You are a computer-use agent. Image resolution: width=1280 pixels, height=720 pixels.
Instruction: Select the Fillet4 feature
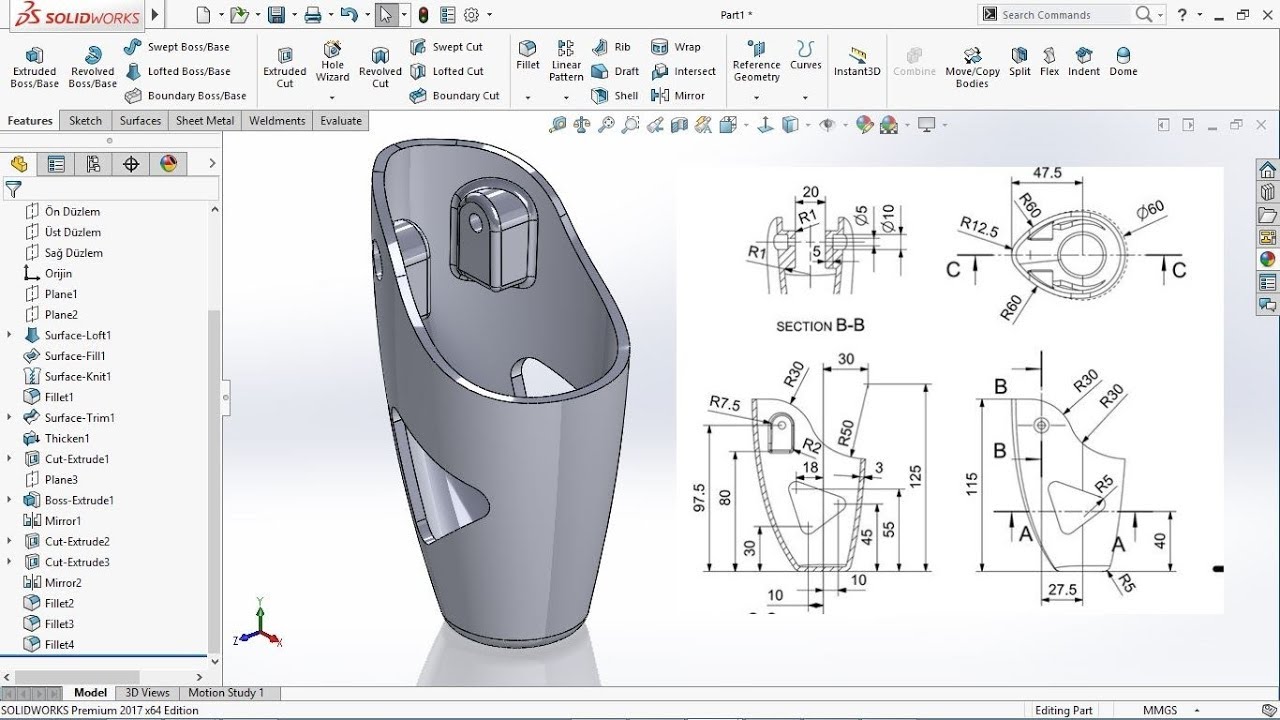(59, 645)
